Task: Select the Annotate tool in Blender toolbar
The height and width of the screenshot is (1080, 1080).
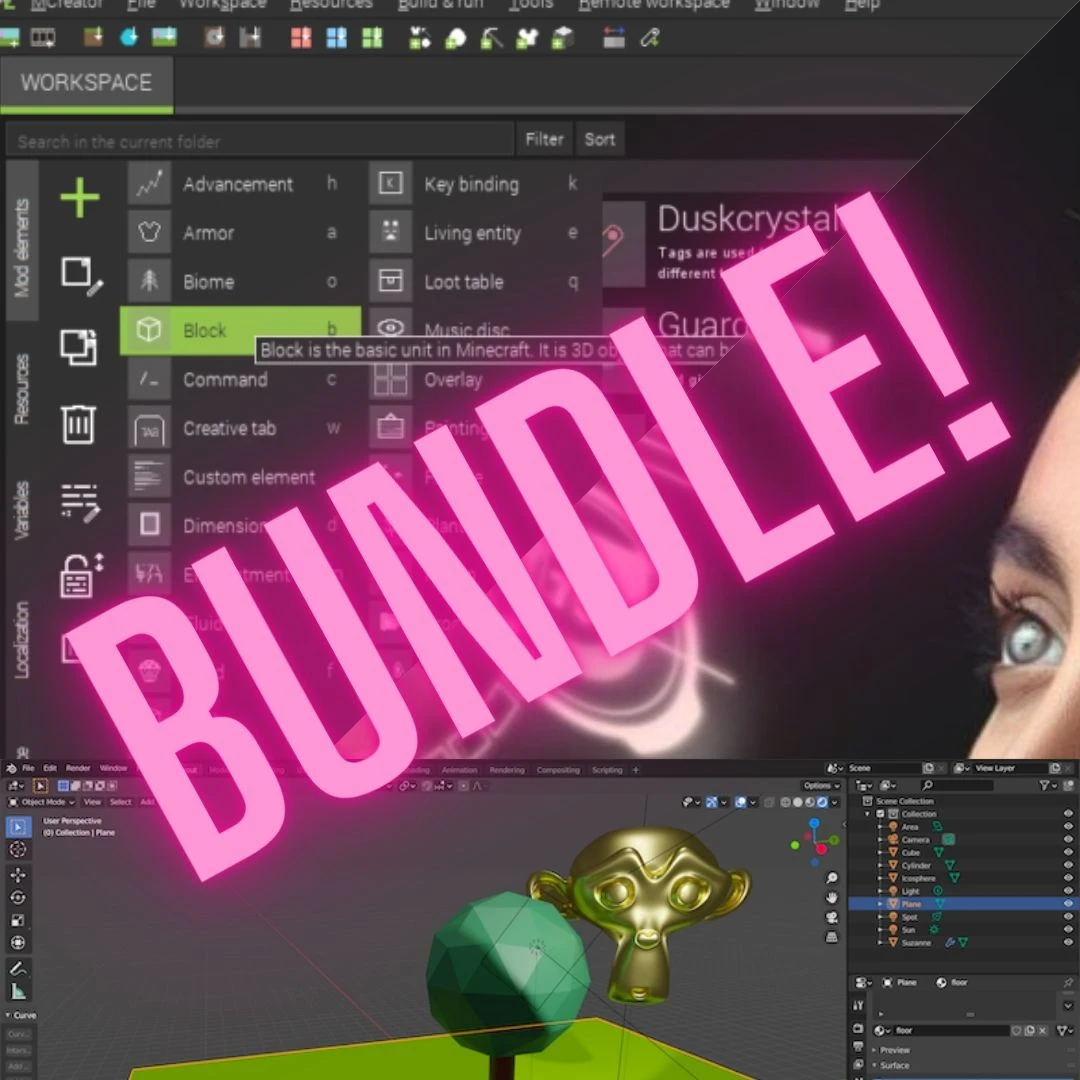Action: point(18,968)
